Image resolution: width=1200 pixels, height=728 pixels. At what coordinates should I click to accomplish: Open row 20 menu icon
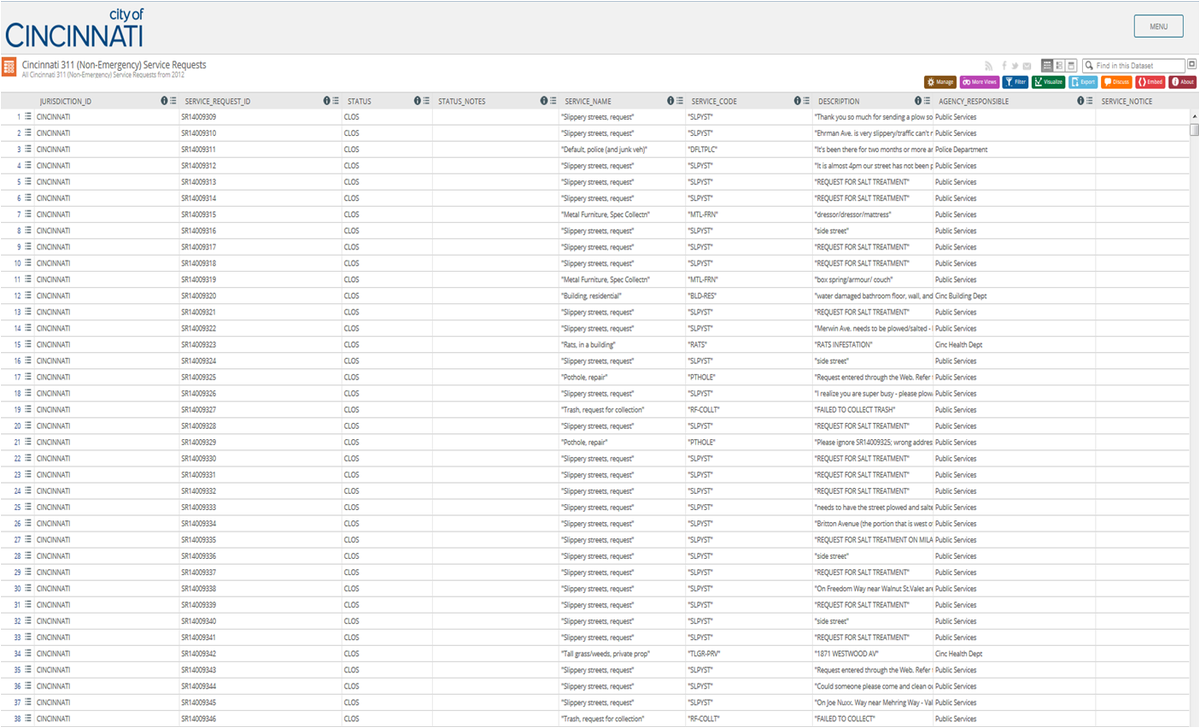click(x=28, y=425)
